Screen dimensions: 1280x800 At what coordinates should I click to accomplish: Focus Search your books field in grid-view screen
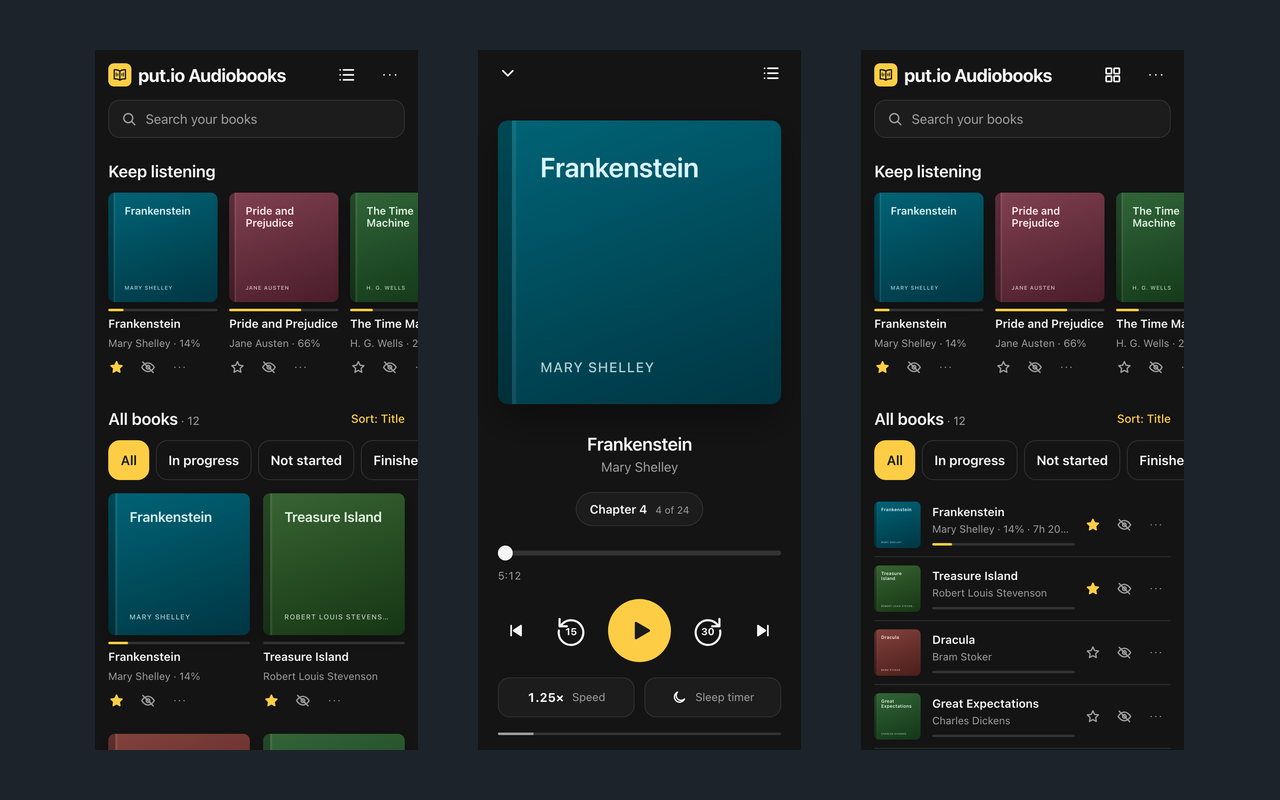(x=256, y=119)
